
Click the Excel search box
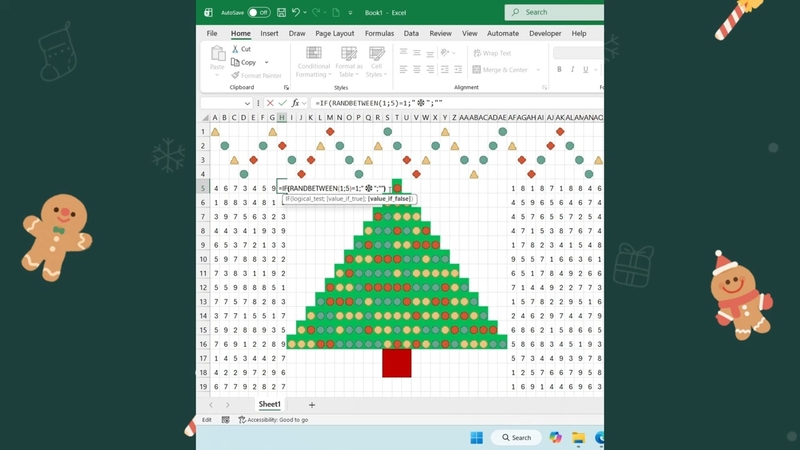(554, 12)
